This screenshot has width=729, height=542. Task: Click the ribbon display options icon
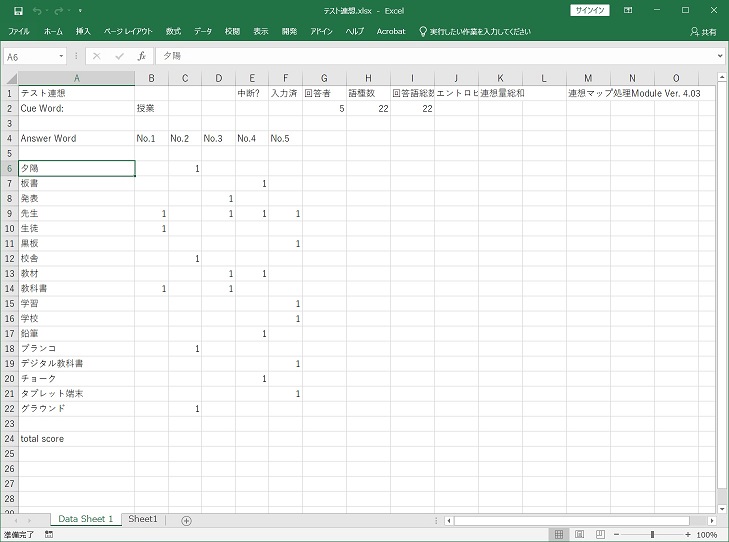(628, 10)
